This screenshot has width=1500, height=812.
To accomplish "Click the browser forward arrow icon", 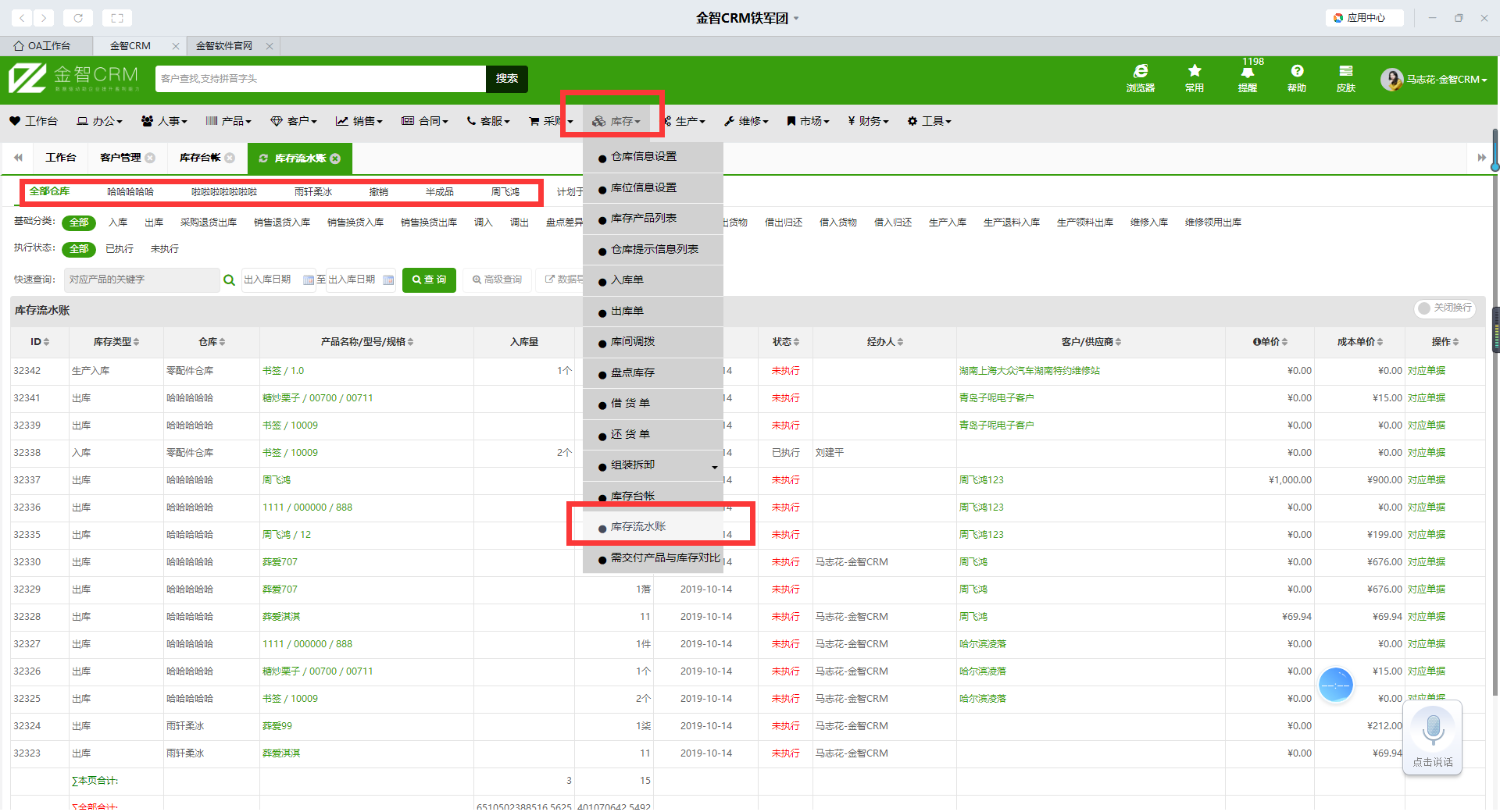I will pyautogui.click(x=44, y=17).
